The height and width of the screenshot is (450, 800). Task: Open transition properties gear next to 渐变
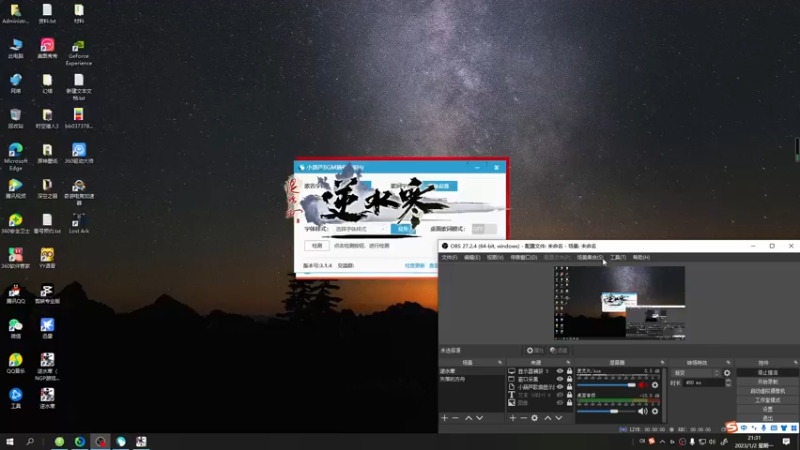pos(727,373)
